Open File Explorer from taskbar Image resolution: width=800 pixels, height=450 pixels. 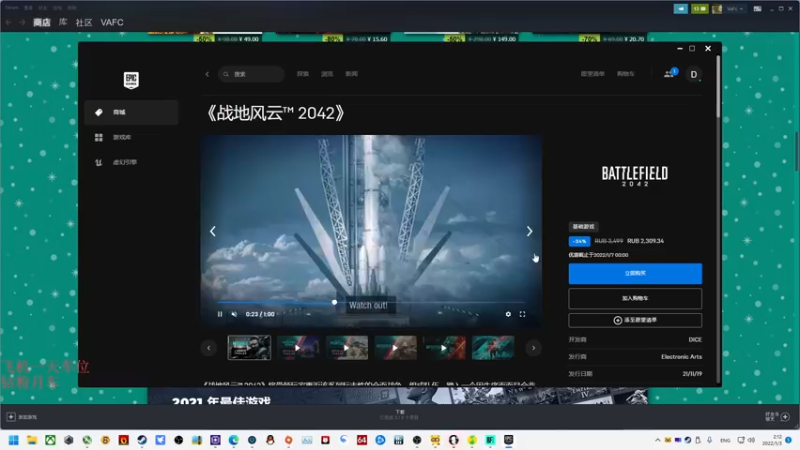coord(32,440)
